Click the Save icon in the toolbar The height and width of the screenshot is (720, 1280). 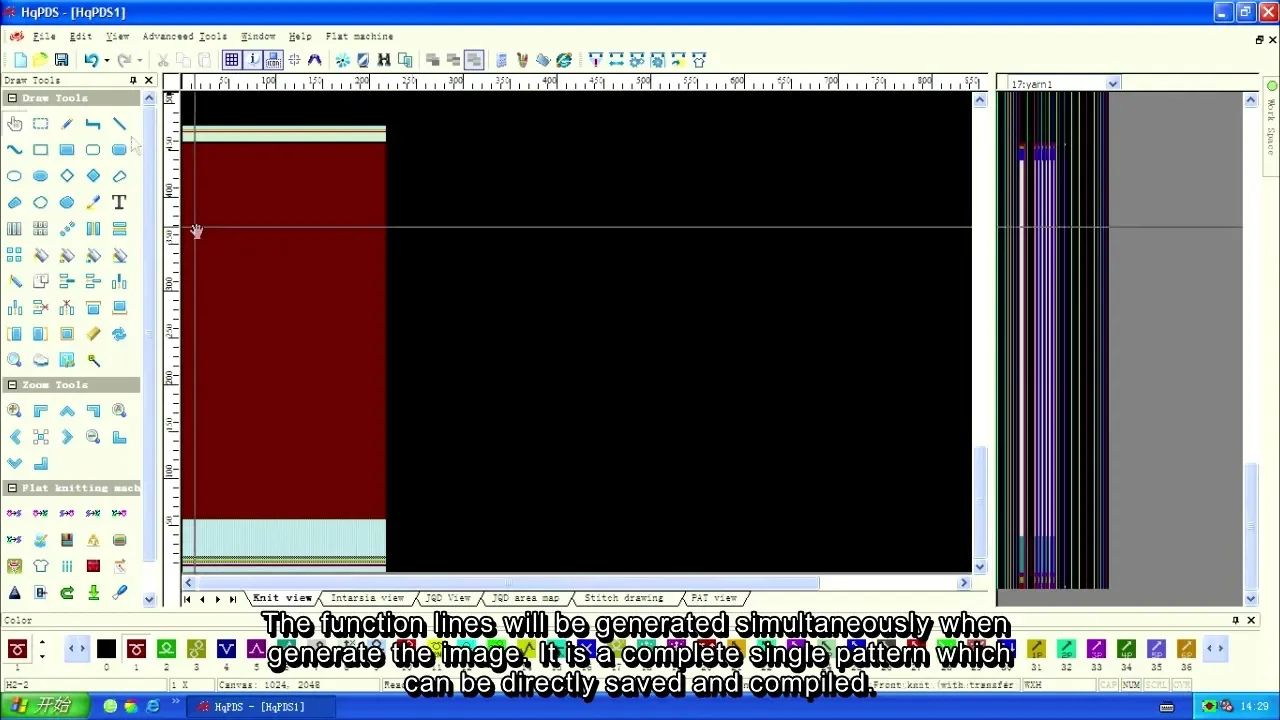[x=61, y=60]
